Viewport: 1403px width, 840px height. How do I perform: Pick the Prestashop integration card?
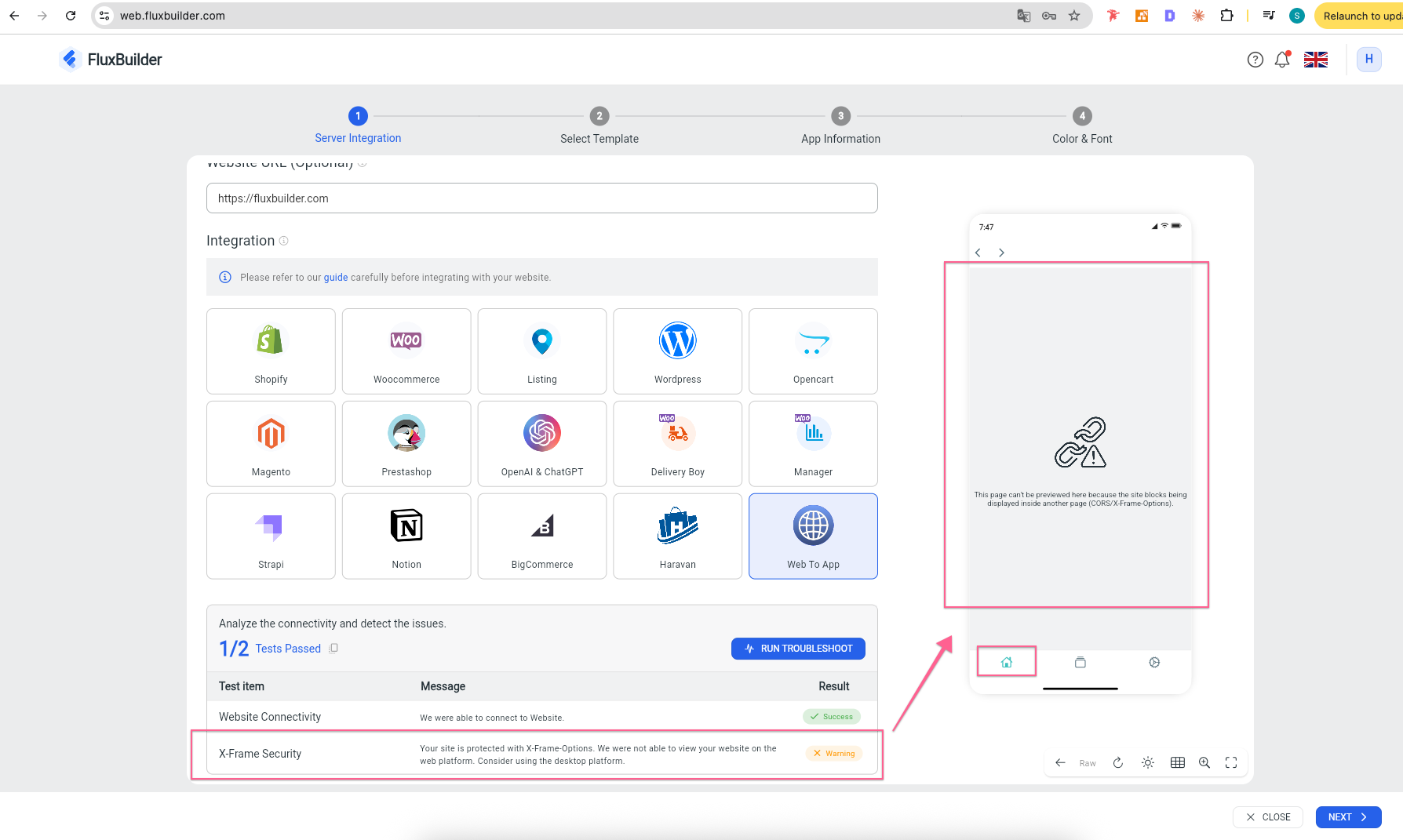(406, 444)
